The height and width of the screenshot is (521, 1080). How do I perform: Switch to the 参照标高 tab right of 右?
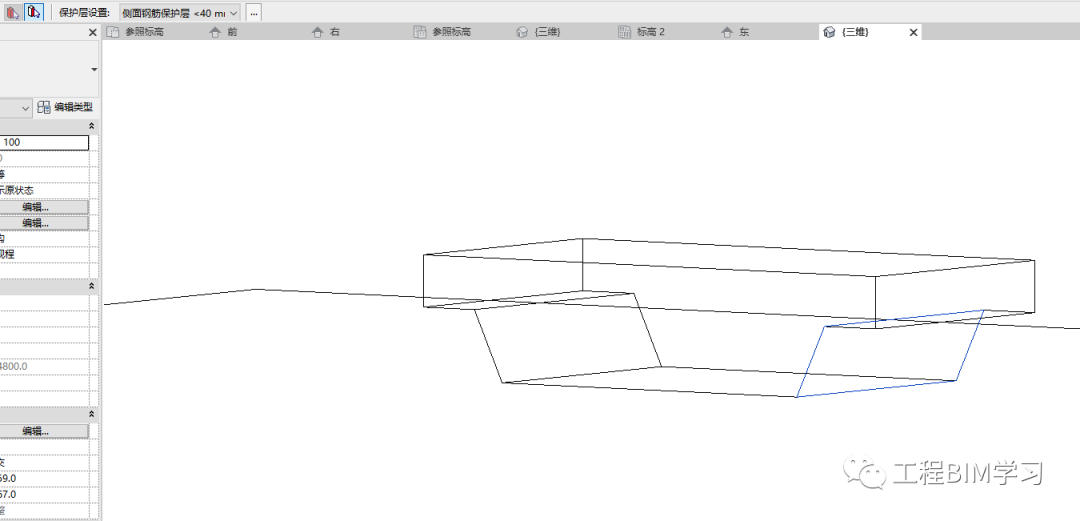point(443,32)
